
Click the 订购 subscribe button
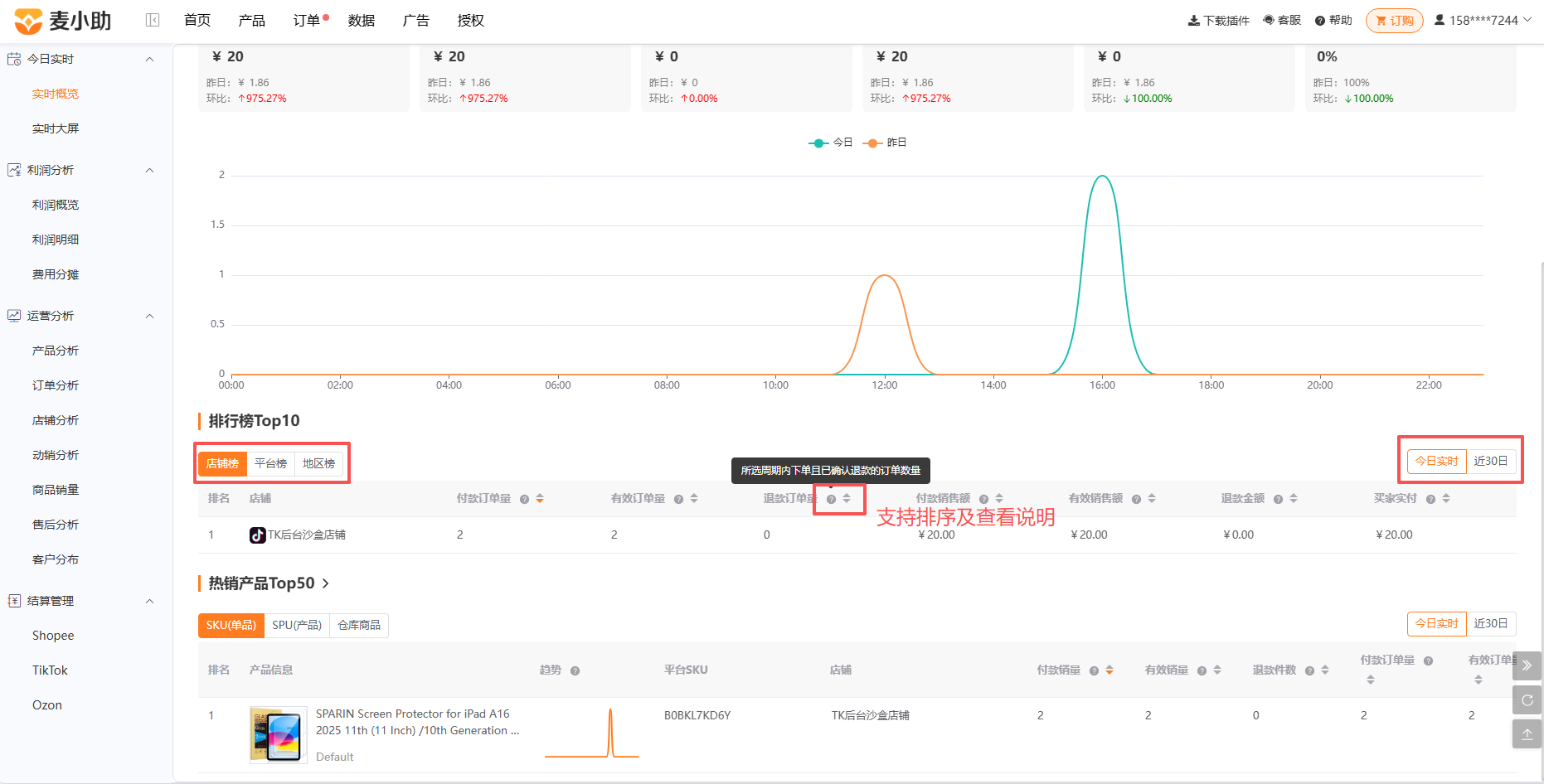1395,21
